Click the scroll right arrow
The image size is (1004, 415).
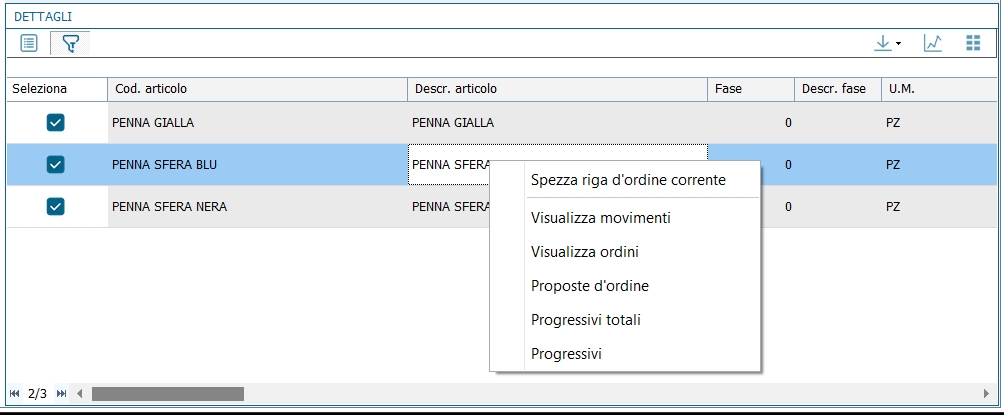tap(987, 394)
